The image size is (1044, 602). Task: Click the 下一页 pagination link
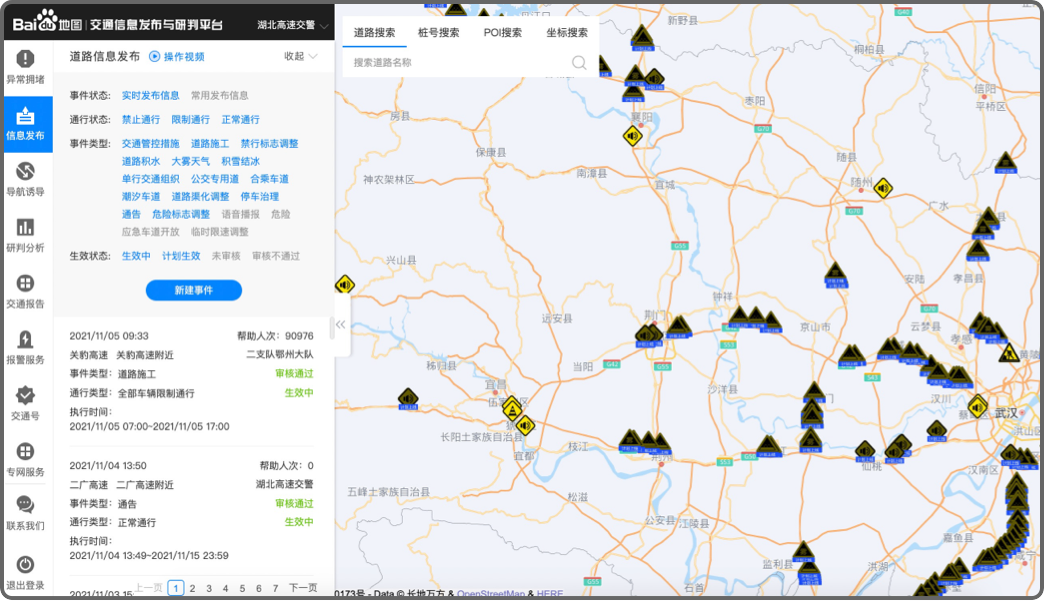(x=303, y=588)
